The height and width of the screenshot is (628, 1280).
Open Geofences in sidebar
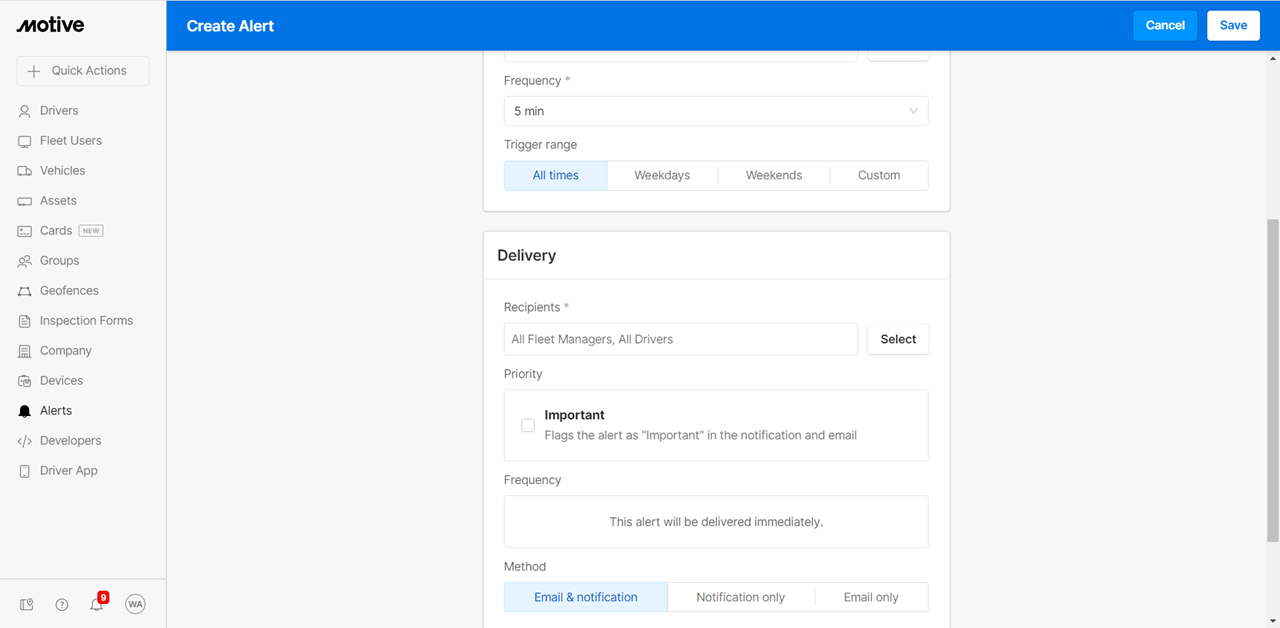point(69,291)
